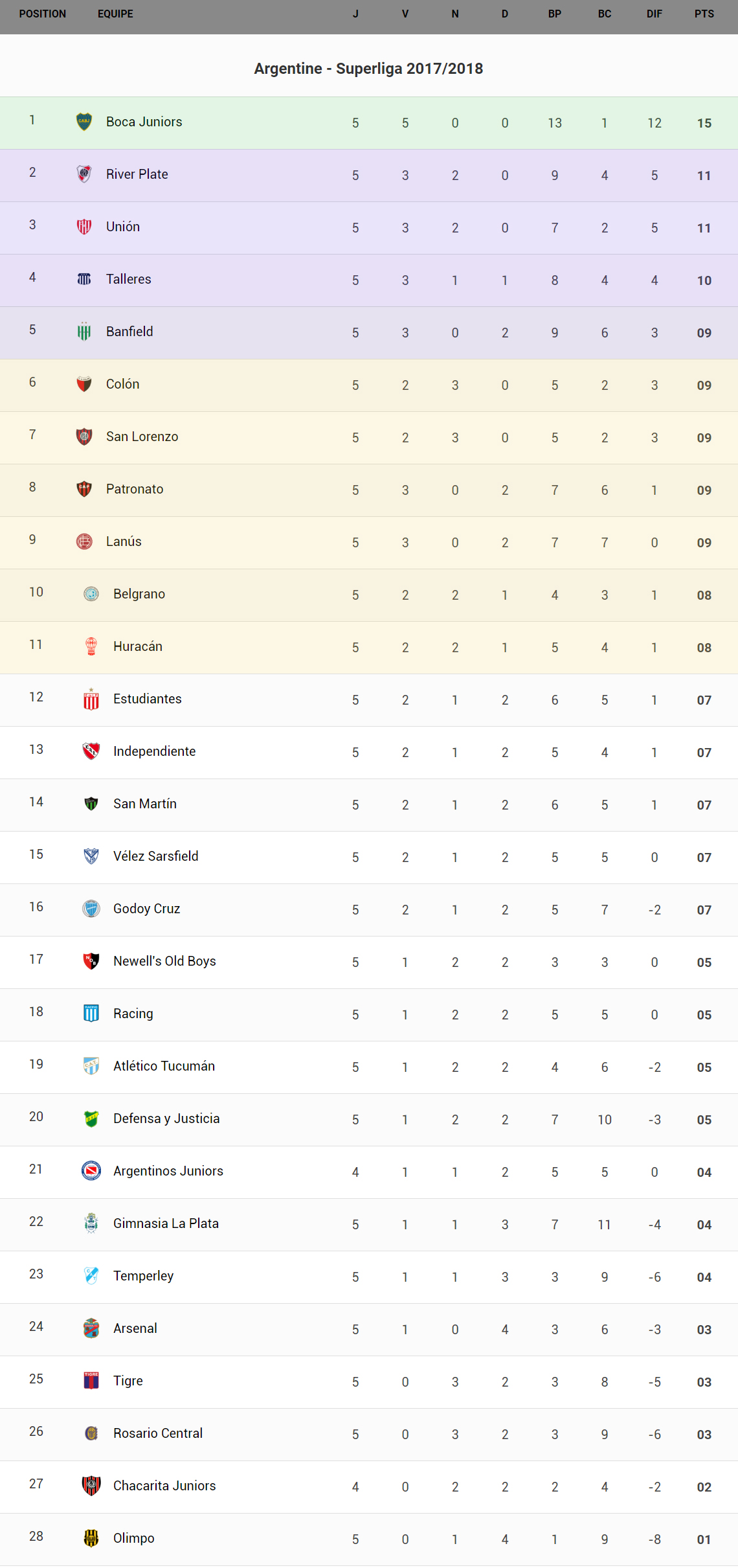Viewport: 738px width, 1568px height.
Task: Click the River Plate team crest
Action: coord(84,174)
